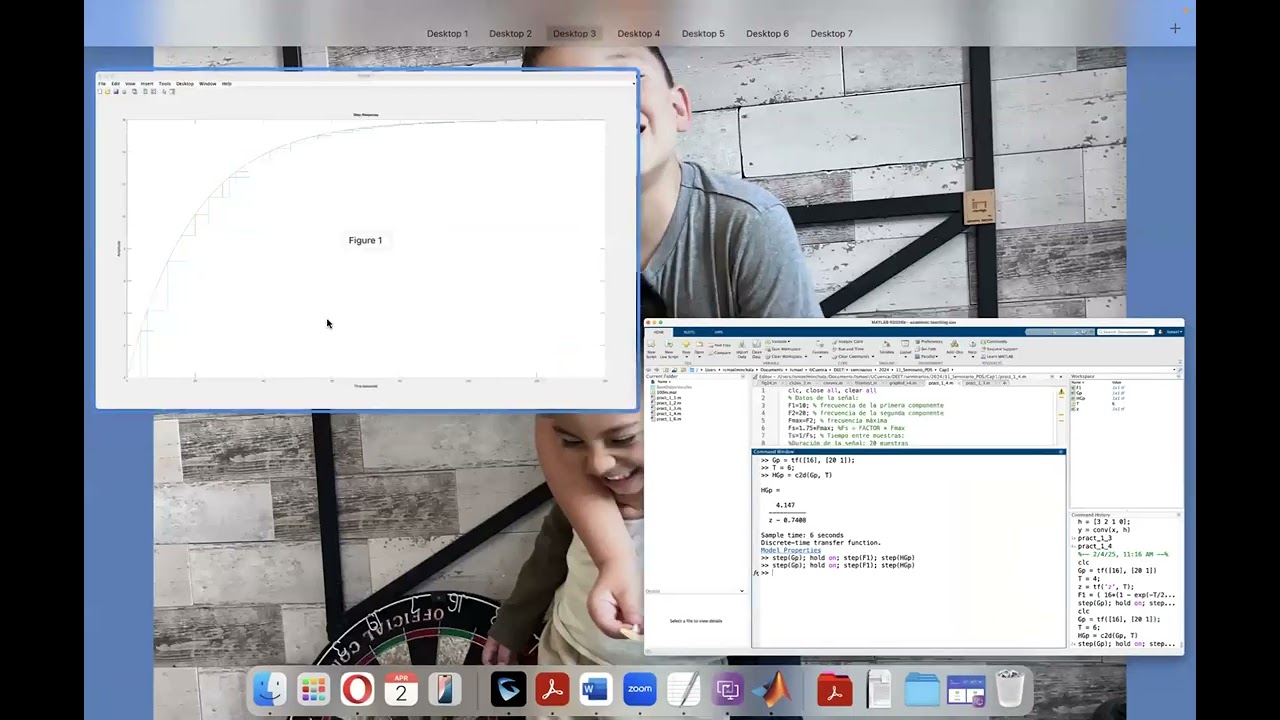Image resolution: width=1280 pixels, height=720 pixels.
Task: Select HGp variable in Workspace panel
Action: (1078, 399)
